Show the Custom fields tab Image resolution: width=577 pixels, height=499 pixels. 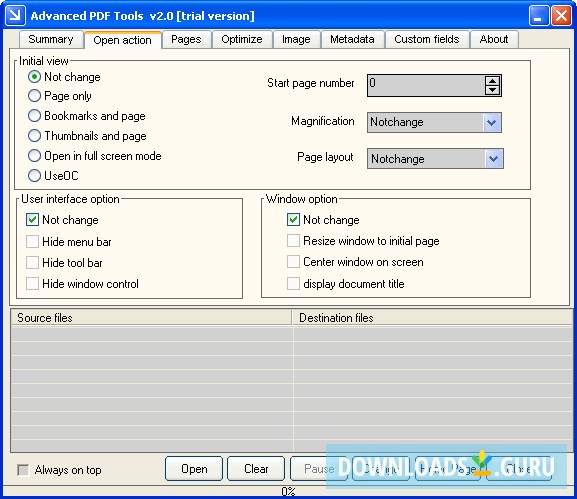427,39
